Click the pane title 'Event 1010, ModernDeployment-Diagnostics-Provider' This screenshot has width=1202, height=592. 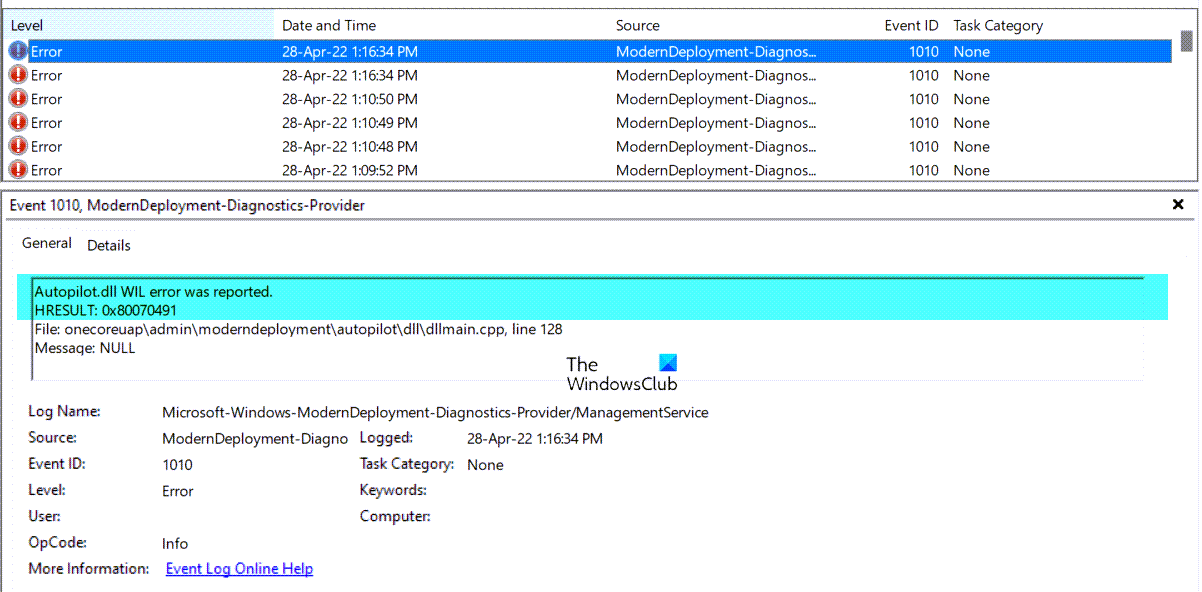pyautogui.click(x=187, y=205)
